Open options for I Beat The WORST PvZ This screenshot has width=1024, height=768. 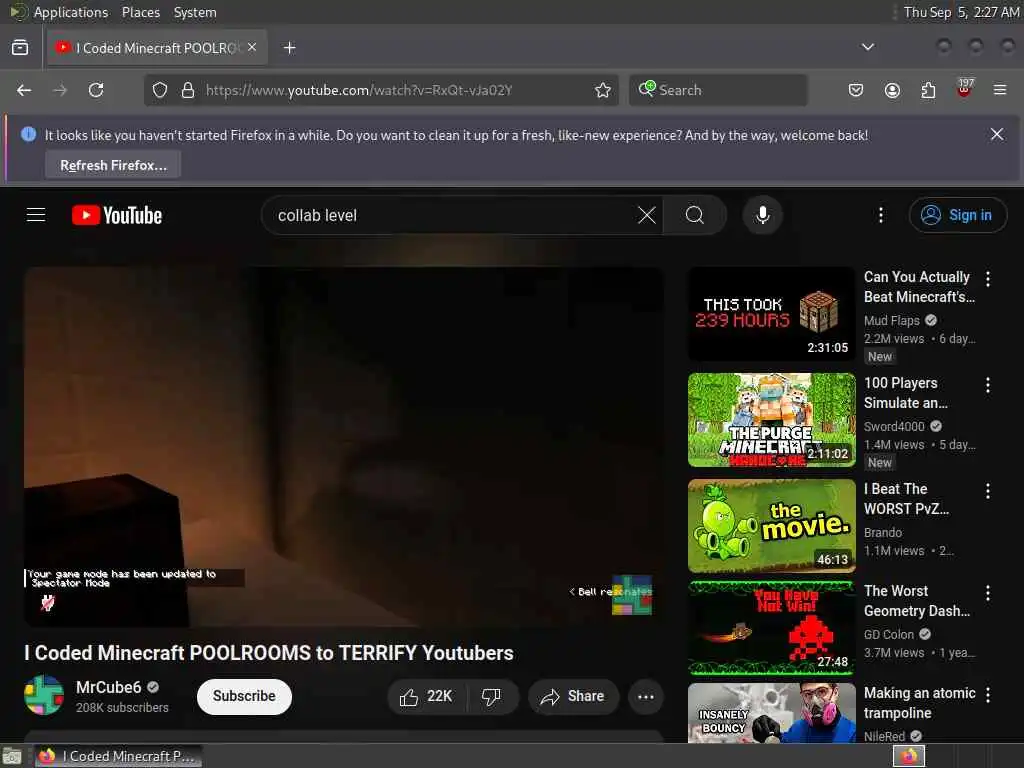click(x=988, y=491)
